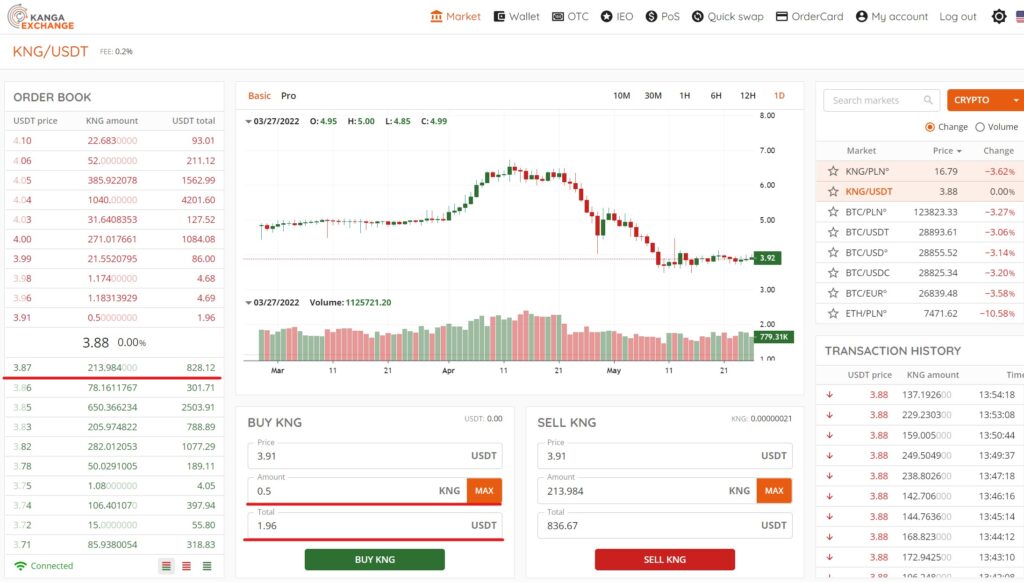Click MAX in the Buy KNG form
1024x582 pixels.
click(x=484, y=491)
